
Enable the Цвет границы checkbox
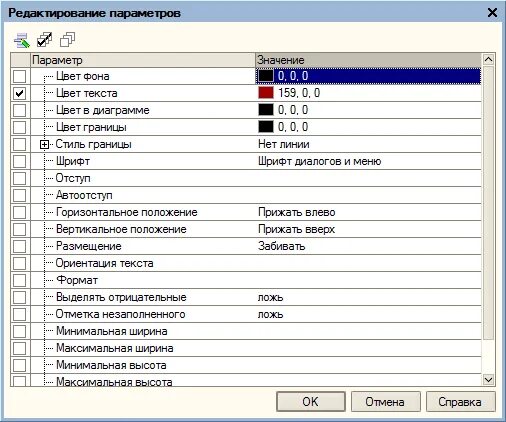pos(19,127)
